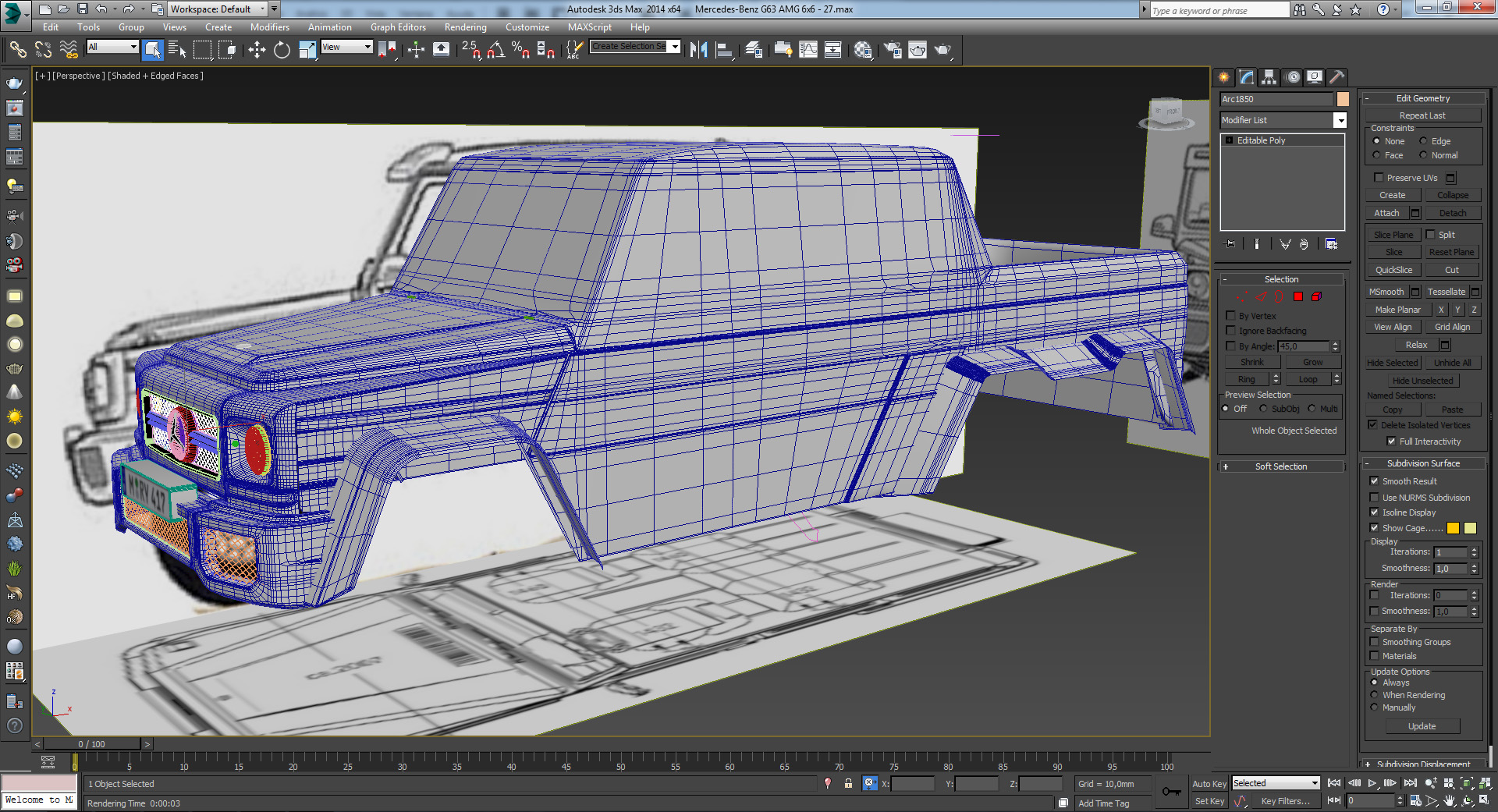Open the object color swatch
This screenshot has width=1498, height=812.
[1343, 99]
